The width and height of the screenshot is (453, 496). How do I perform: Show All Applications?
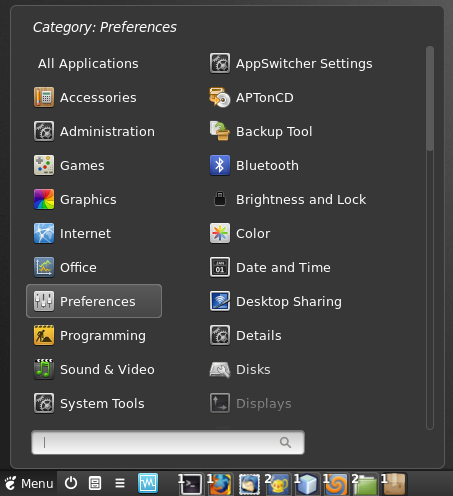point(88,63)
